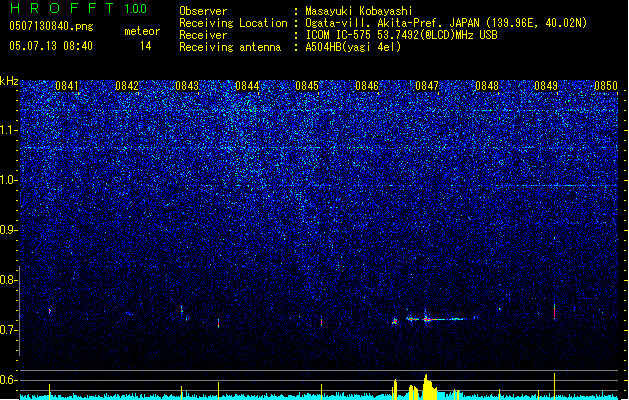Click the meteor echo just after 0845
The width and height of the screenshot is (629, 400).
click(x=321, y=321)
